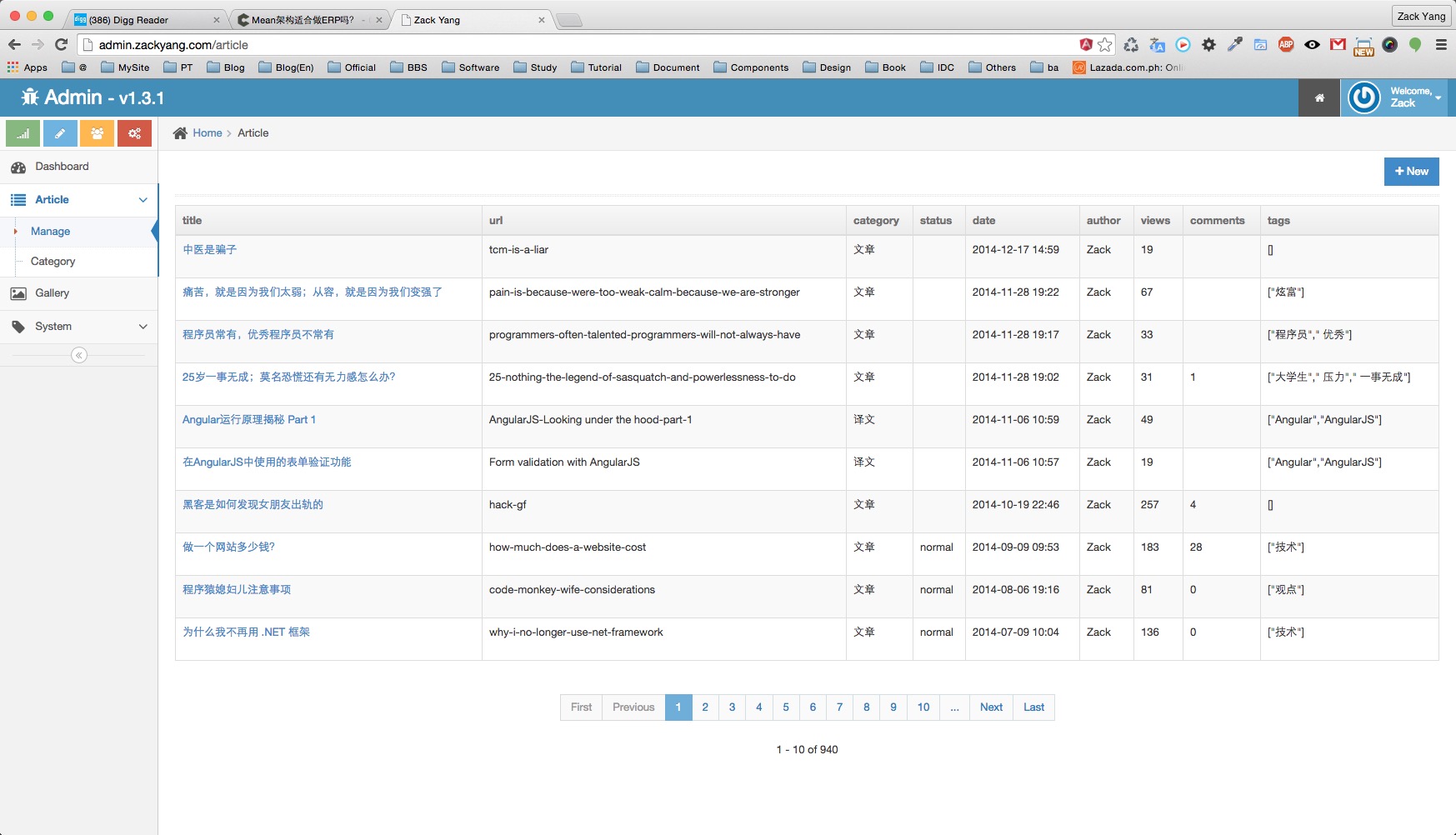Bookmark this page with the star icon

click(1105, 45)
